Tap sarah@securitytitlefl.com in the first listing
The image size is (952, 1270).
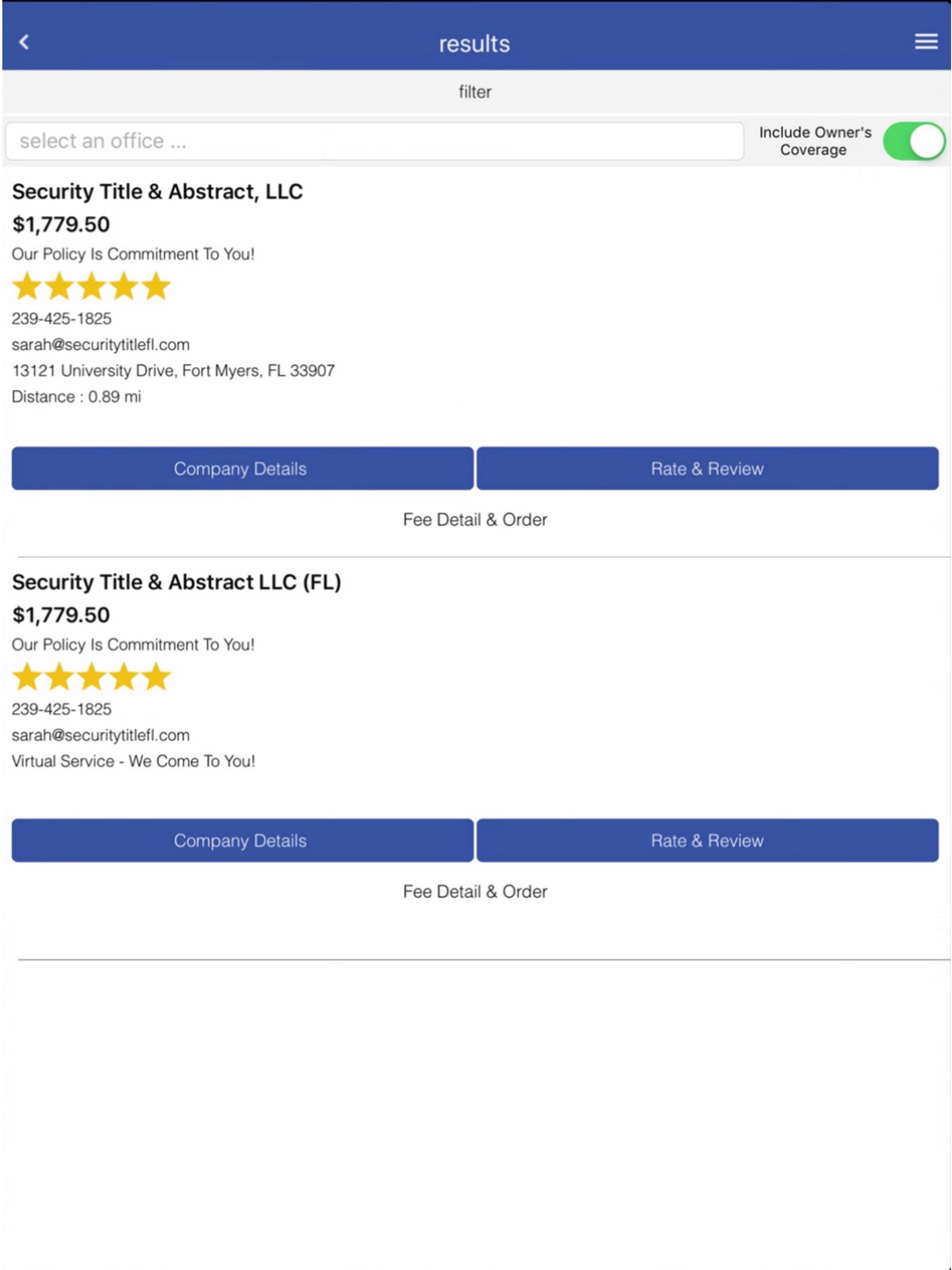[x=100, y=344]
